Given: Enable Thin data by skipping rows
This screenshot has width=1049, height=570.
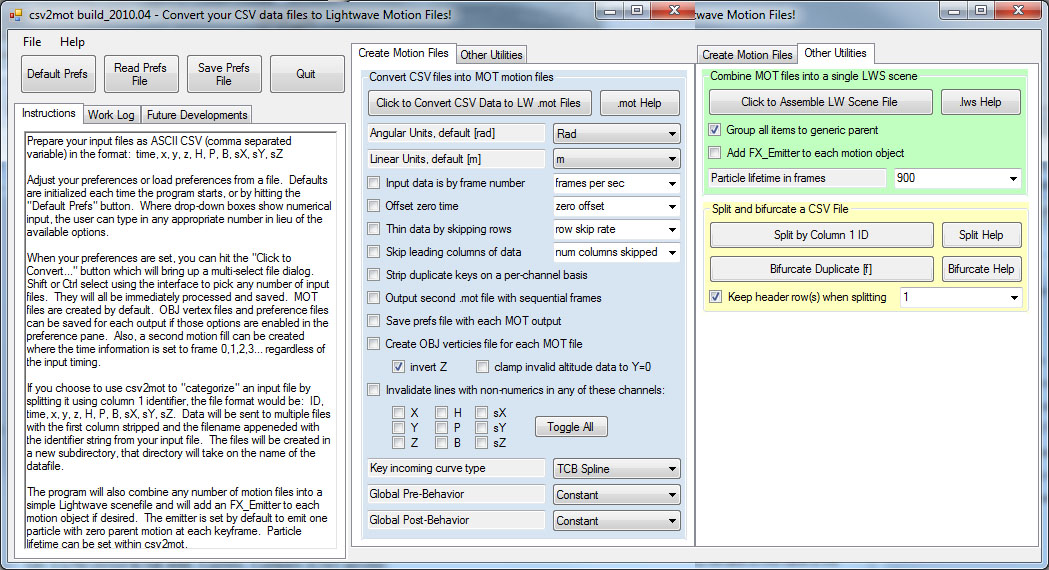Looking at the screenshot, I should [374, 229].
